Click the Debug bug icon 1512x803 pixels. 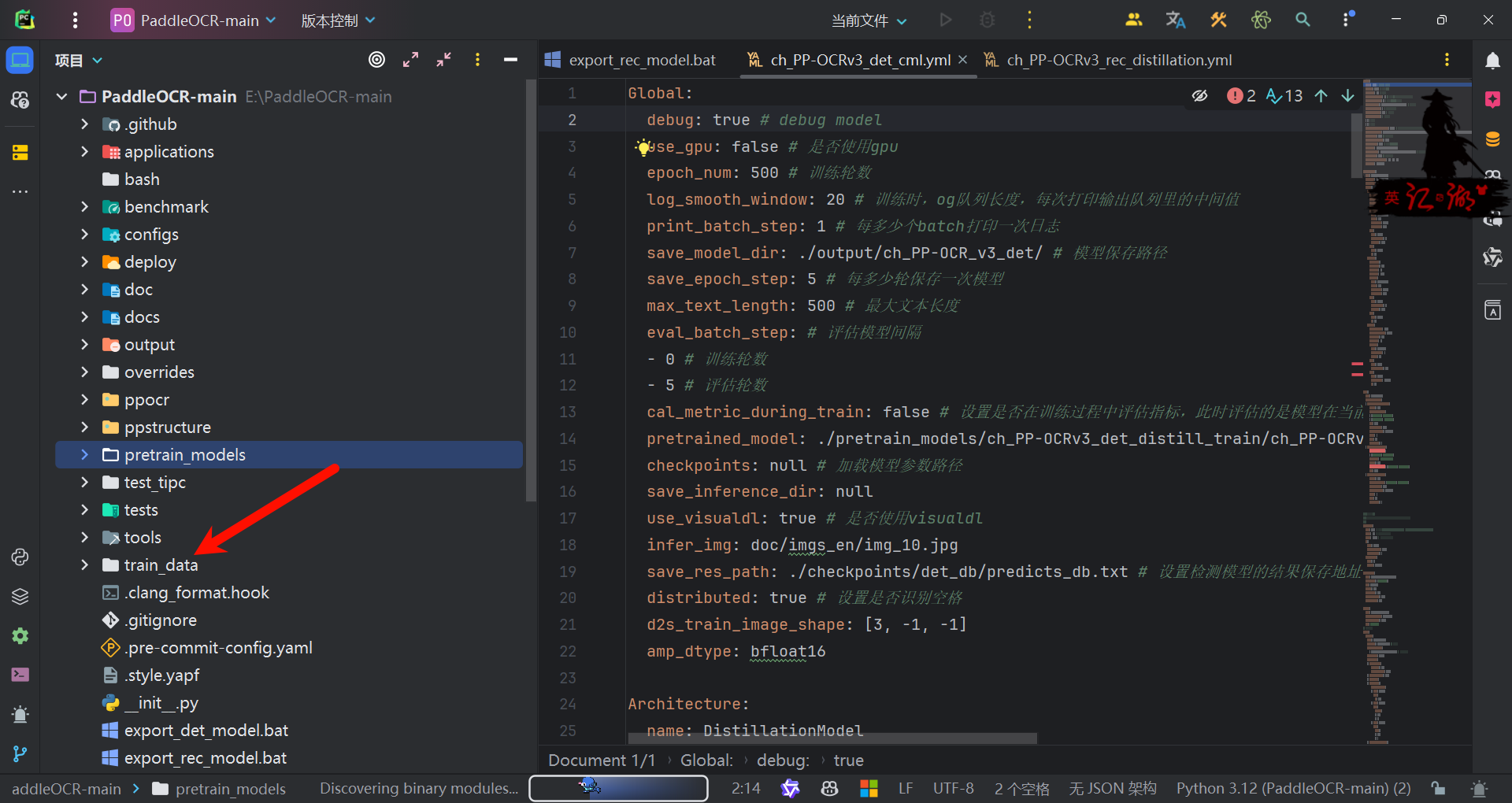tap(987, 20)
